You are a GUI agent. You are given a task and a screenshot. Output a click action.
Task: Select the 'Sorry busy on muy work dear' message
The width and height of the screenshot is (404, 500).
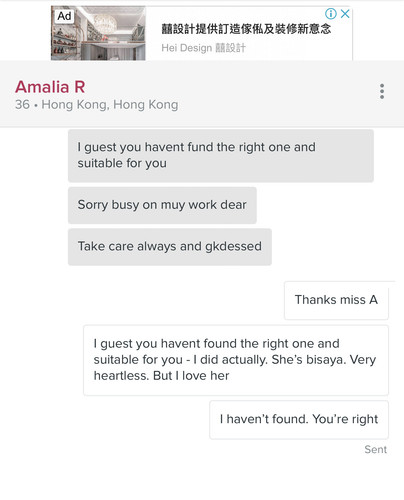(162, 205)
